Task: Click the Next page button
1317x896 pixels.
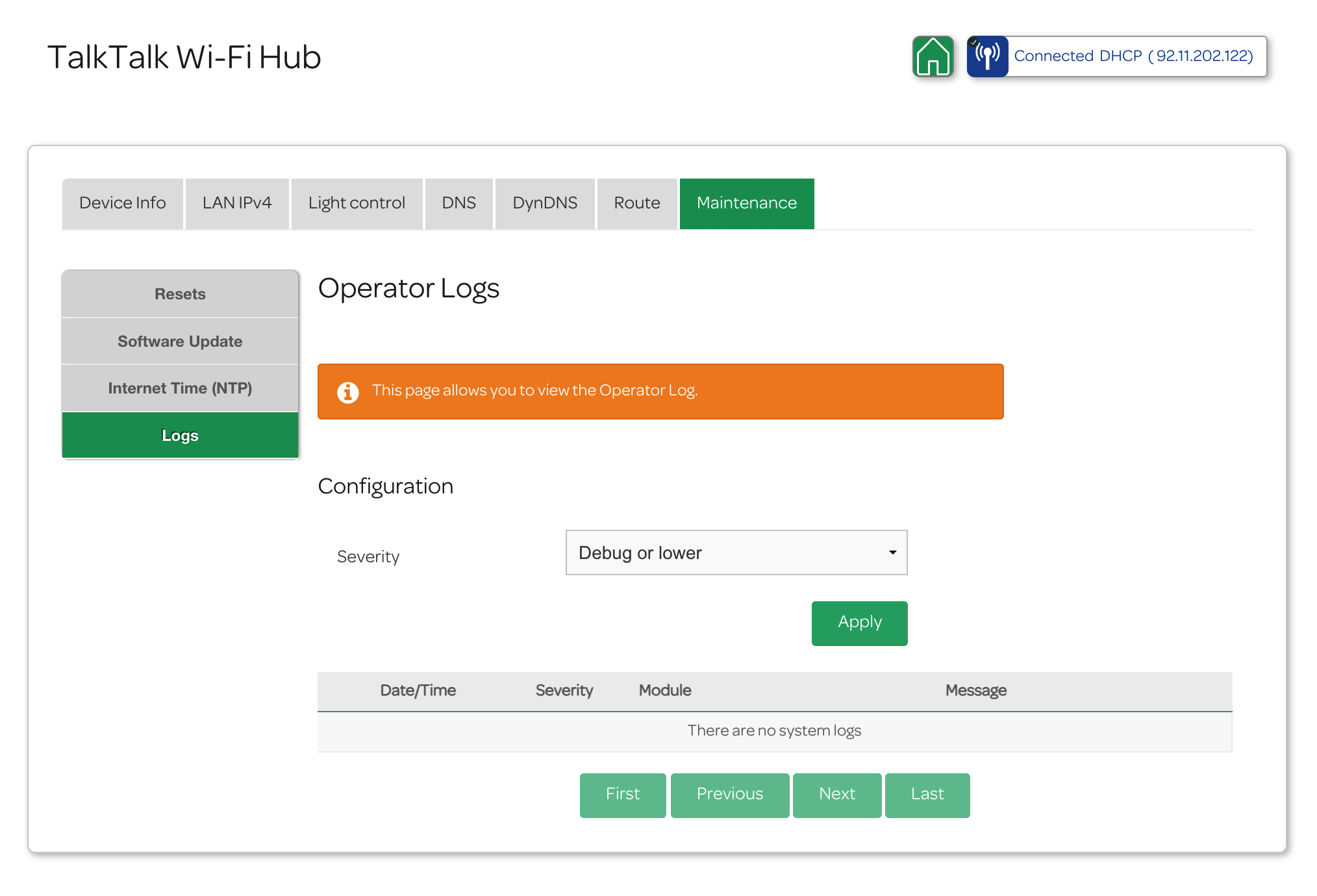Action: (x=836, y=795)
